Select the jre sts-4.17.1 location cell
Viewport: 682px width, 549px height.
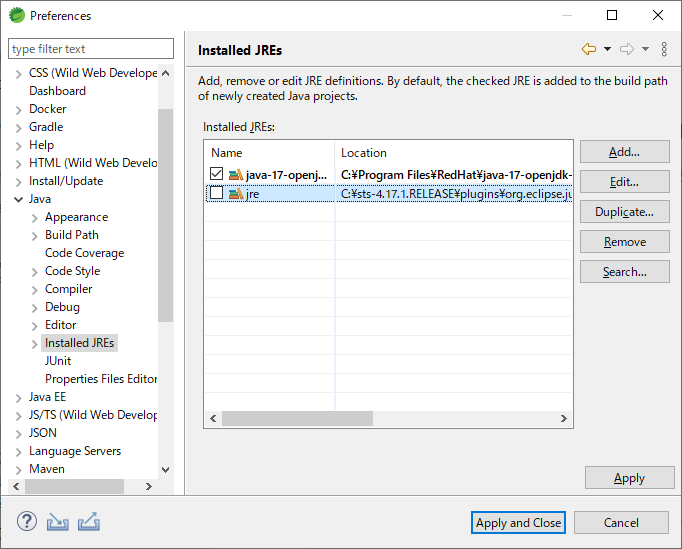click(454, 194)
